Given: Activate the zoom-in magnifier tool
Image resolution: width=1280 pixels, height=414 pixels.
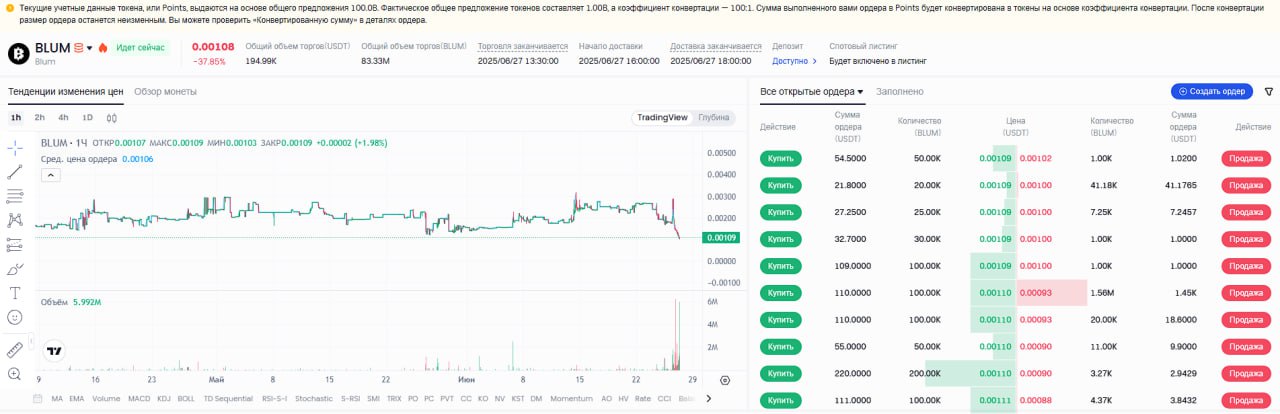Looking at the screenshot, I should [15, 374].
